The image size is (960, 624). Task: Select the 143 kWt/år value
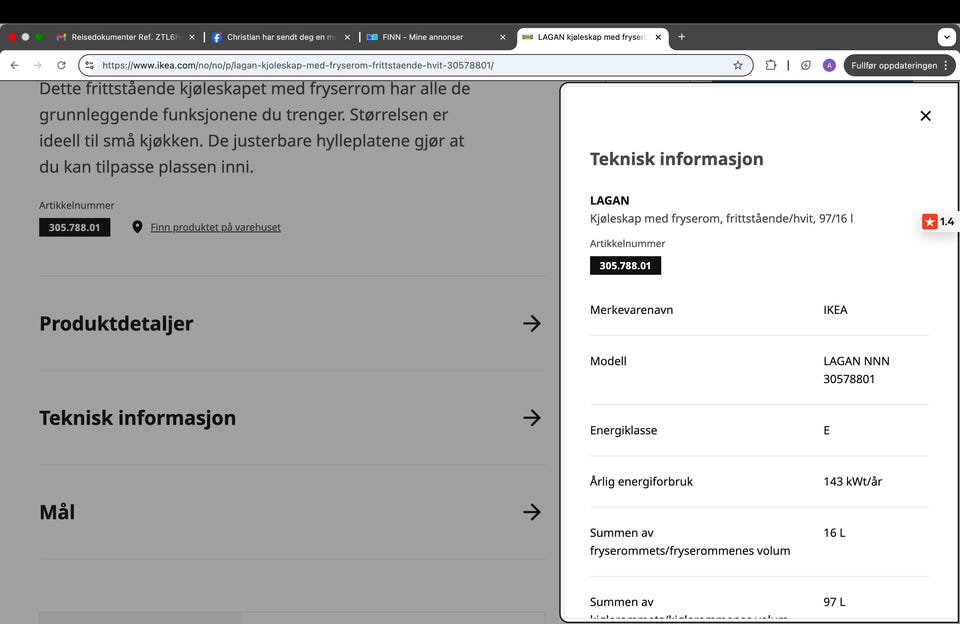(x=852, y=481)
